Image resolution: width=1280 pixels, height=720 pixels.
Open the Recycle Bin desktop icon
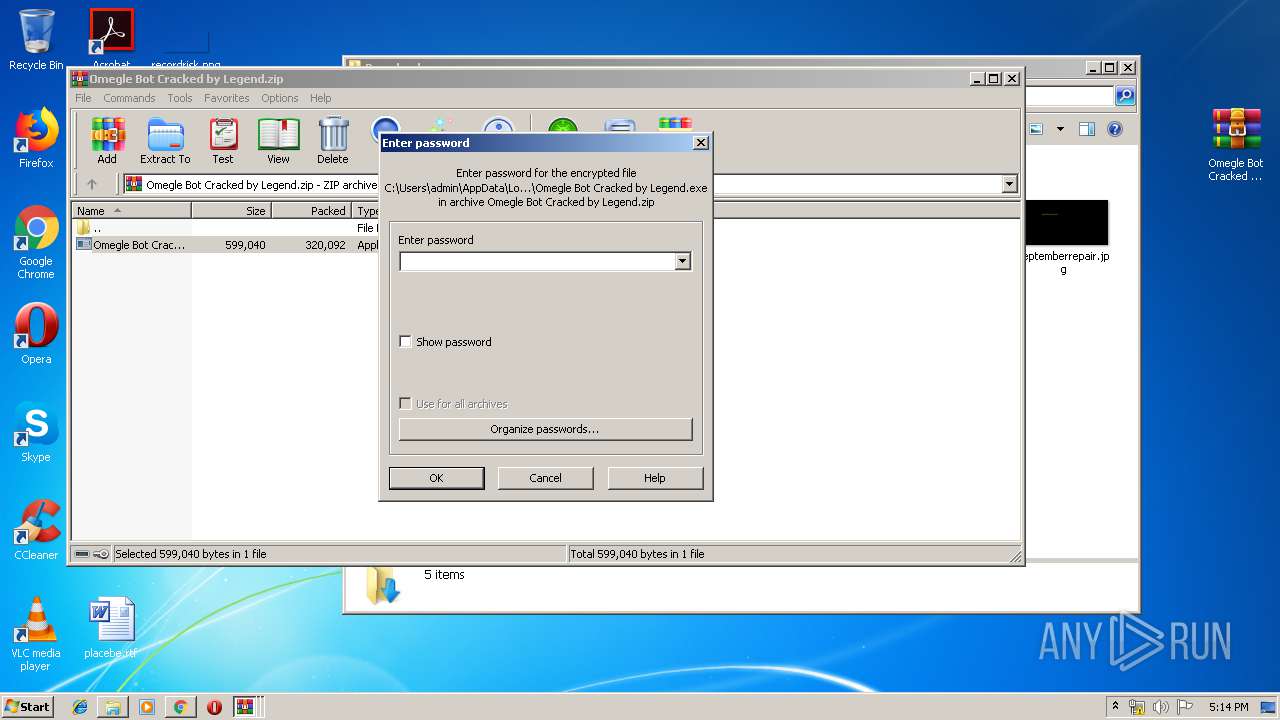point(36,40)
